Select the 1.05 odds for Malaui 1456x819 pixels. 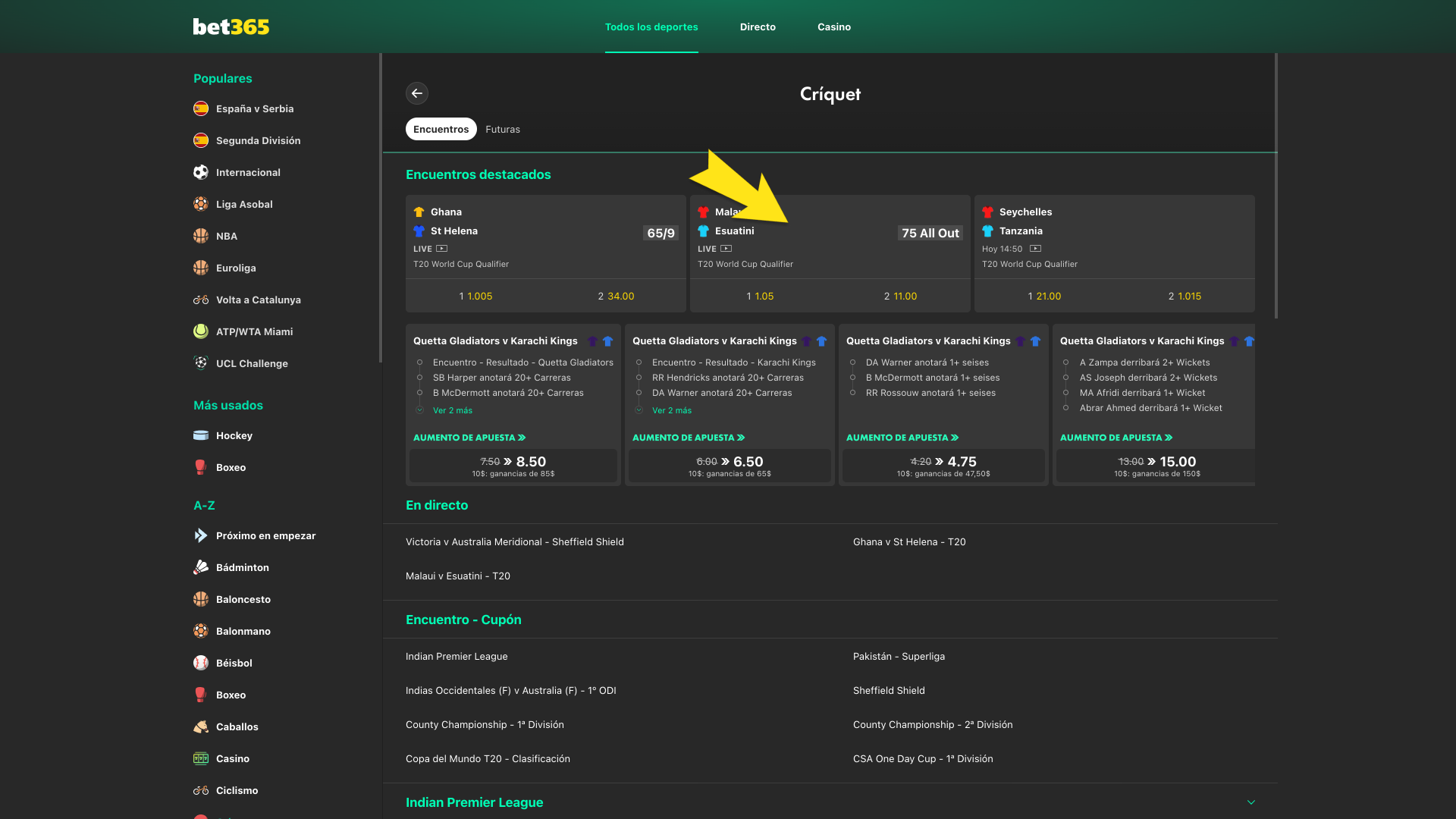pyautogui.click(x=761, y=296)
